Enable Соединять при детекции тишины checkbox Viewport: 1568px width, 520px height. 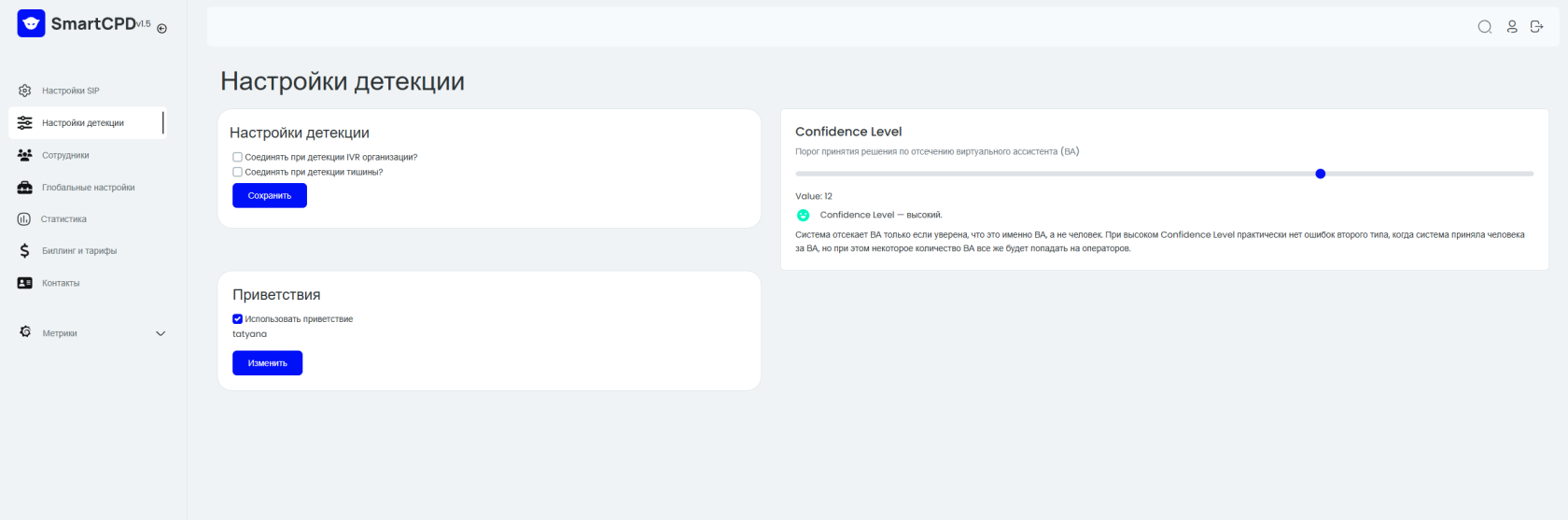coord(237,172)
